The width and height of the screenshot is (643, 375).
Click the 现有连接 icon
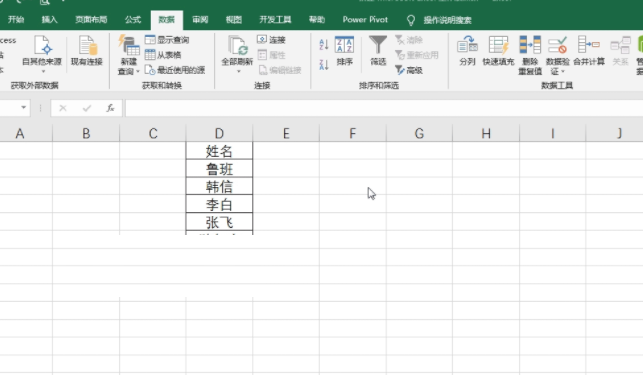pos(87,51)
